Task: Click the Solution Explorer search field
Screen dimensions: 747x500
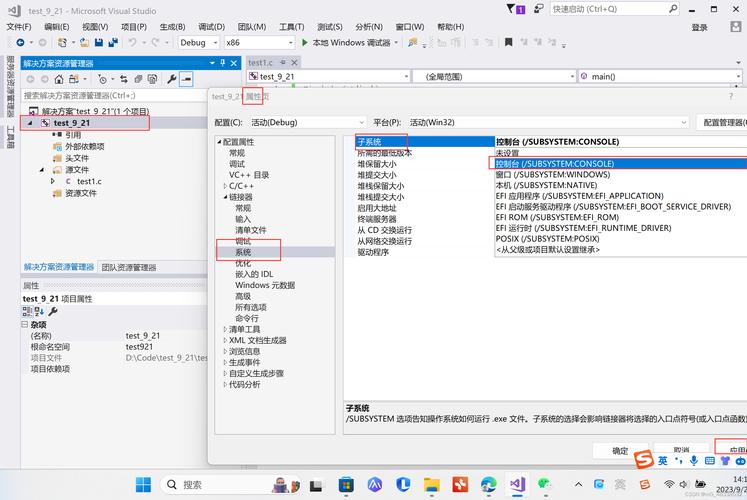Action: 114,95
